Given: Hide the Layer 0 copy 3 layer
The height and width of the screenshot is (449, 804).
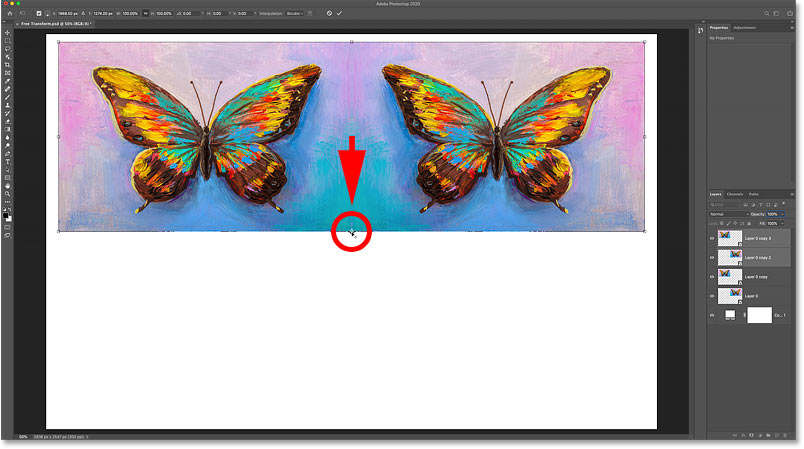Looking at the screenshot, I should tap(712, 238).
